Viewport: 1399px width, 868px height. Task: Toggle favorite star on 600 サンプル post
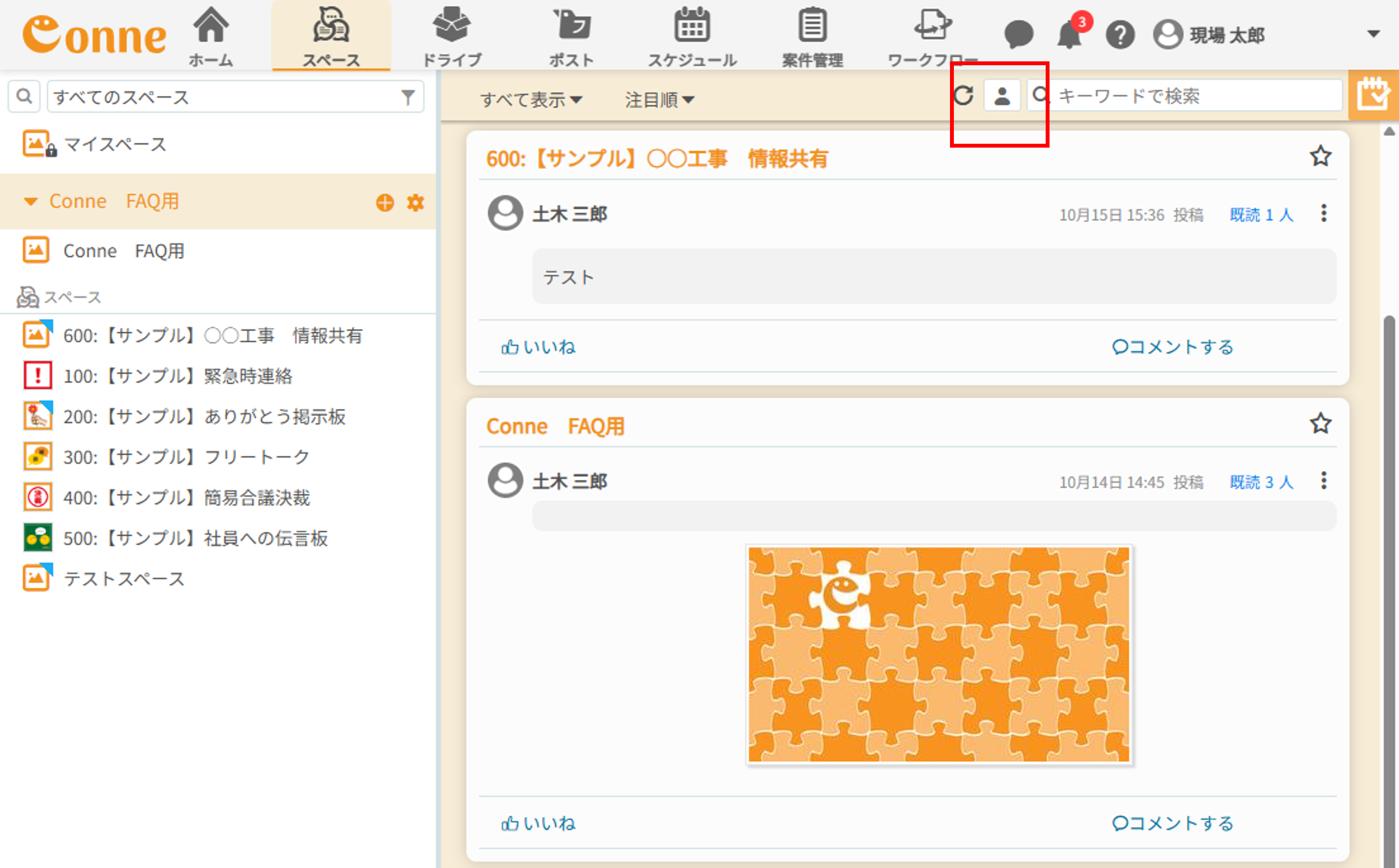coord(1320,156)
